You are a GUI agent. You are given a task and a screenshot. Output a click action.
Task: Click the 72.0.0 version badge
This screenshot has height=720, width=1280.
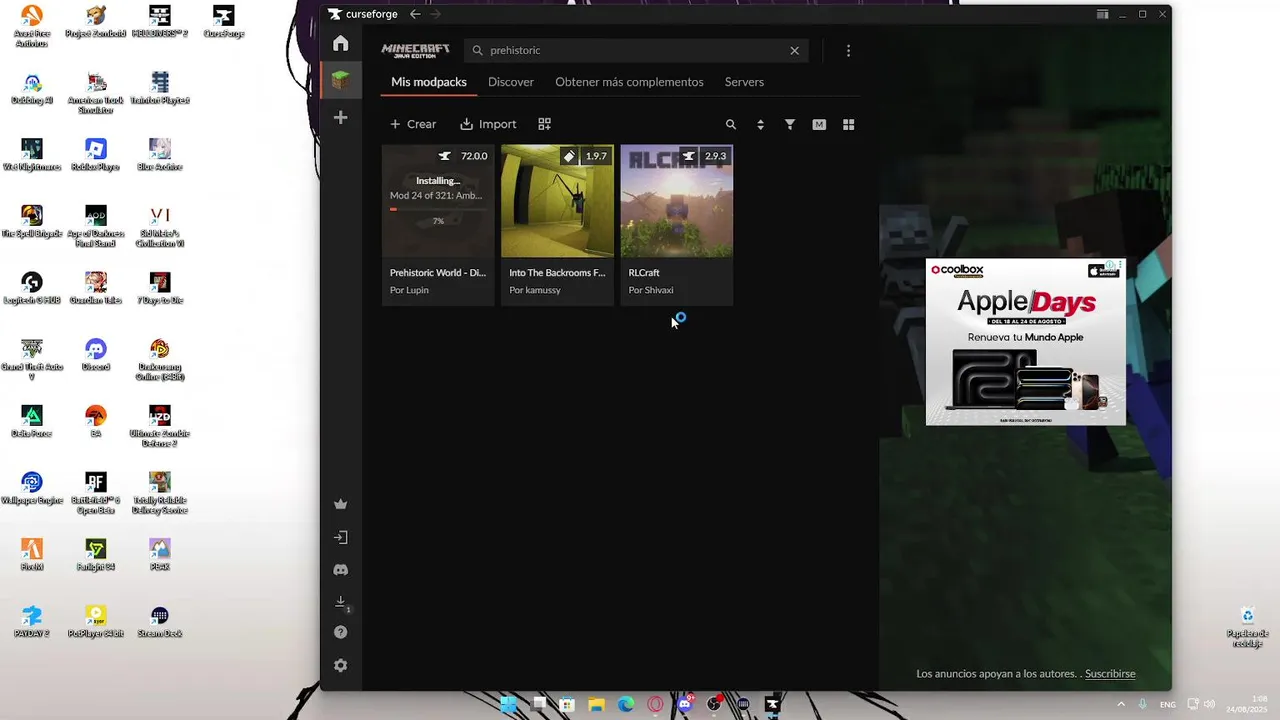tap(464, 156)
